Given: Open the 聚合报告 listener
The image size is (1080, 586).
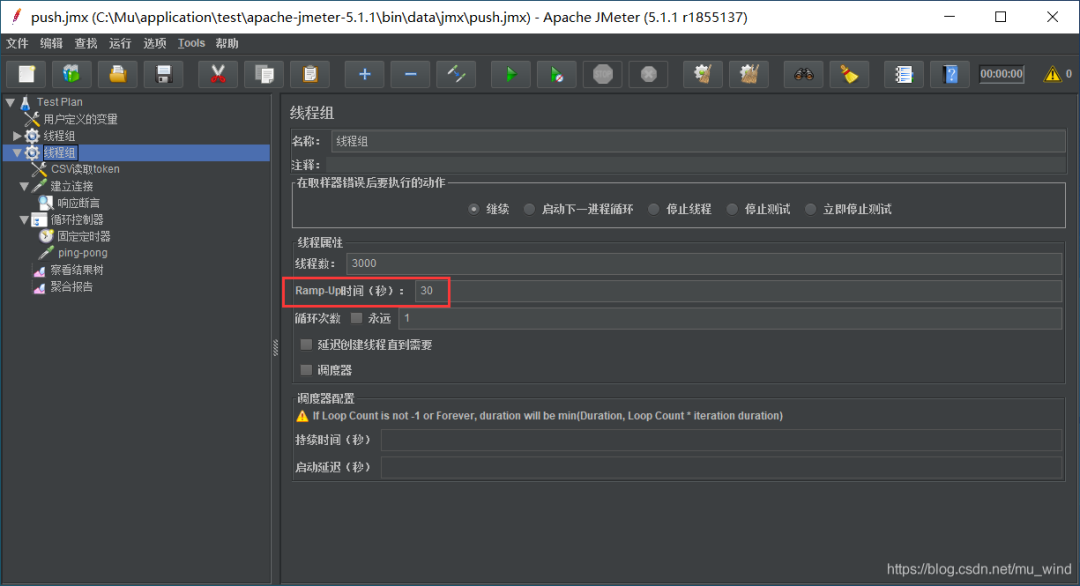Looking at the screenshot, I should 72,286.
